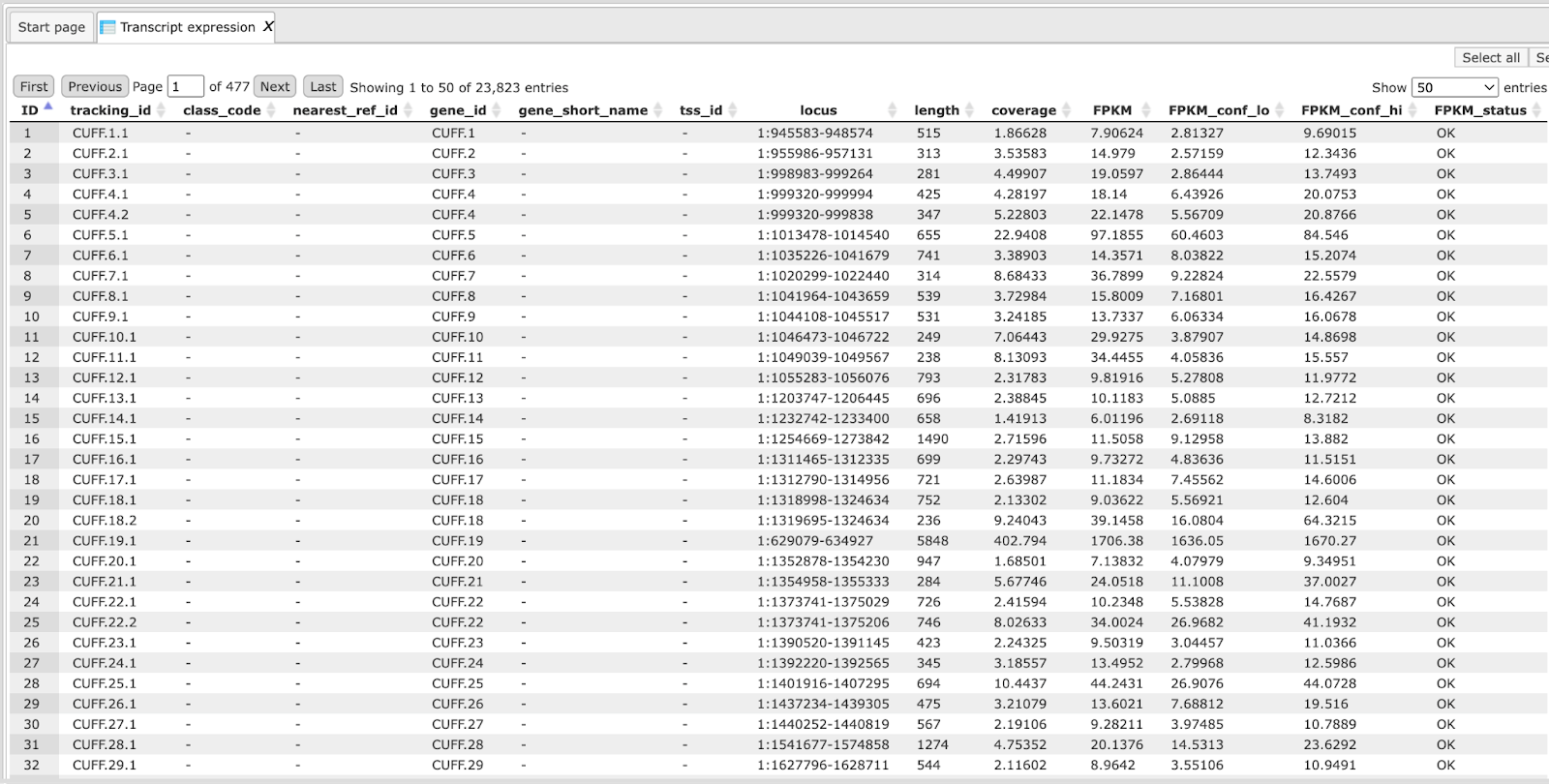Select row with tracking_id CUFF.1.1
The image size is (1549, 784).
(x=778, y=134)
